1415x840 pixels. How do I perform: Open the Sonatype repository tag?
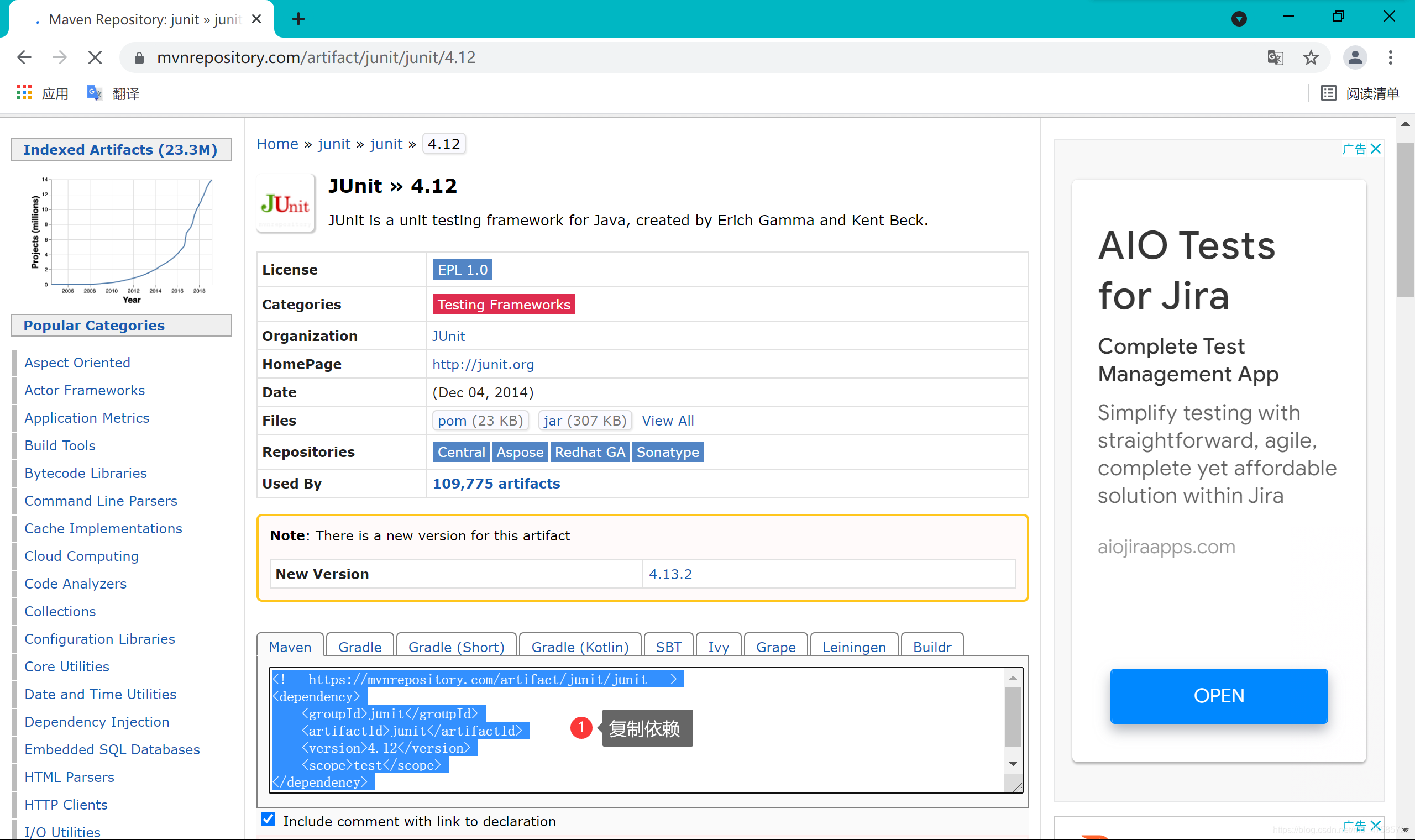(668, 452)
